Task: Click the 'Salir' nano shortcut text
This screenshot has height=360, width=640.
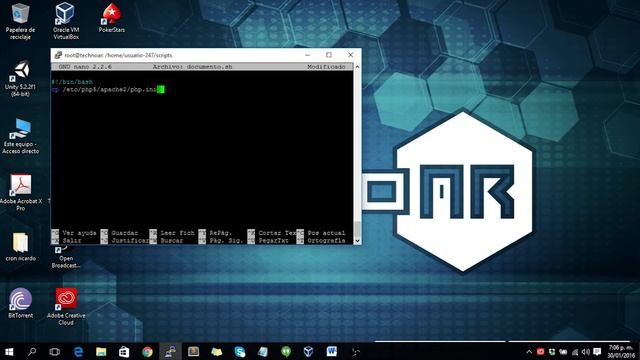Action: [x=72, y=240]
